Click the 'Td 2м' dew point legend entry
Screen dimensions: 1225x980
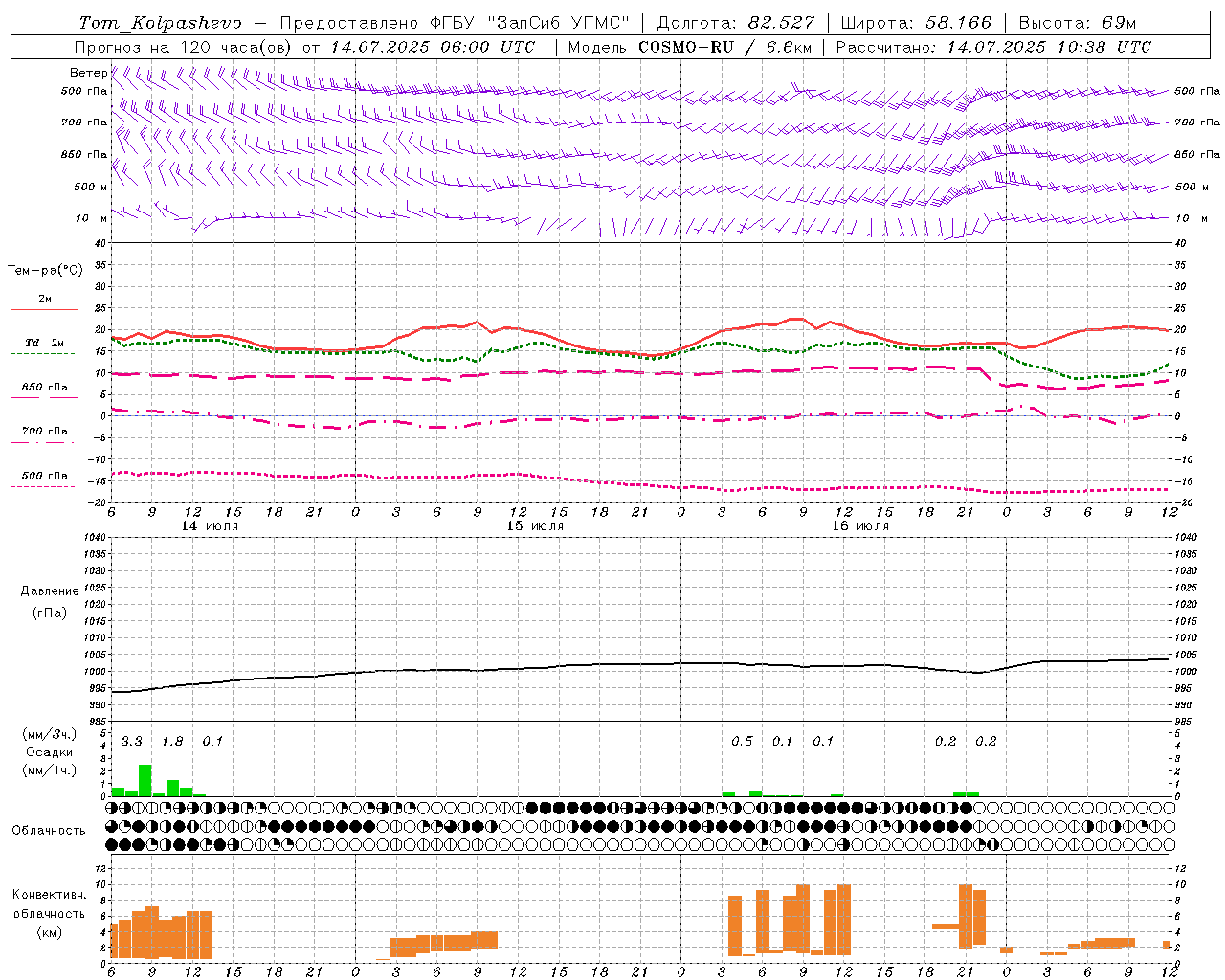pos(44,343)
